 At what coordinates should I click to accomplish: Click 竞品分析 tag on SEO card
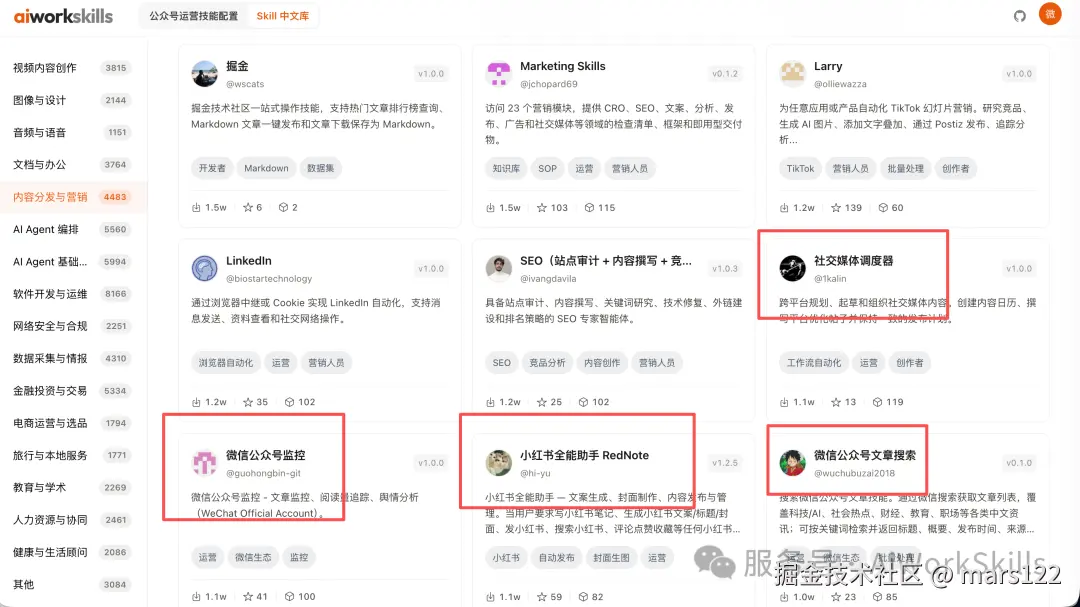pos(548,362)
